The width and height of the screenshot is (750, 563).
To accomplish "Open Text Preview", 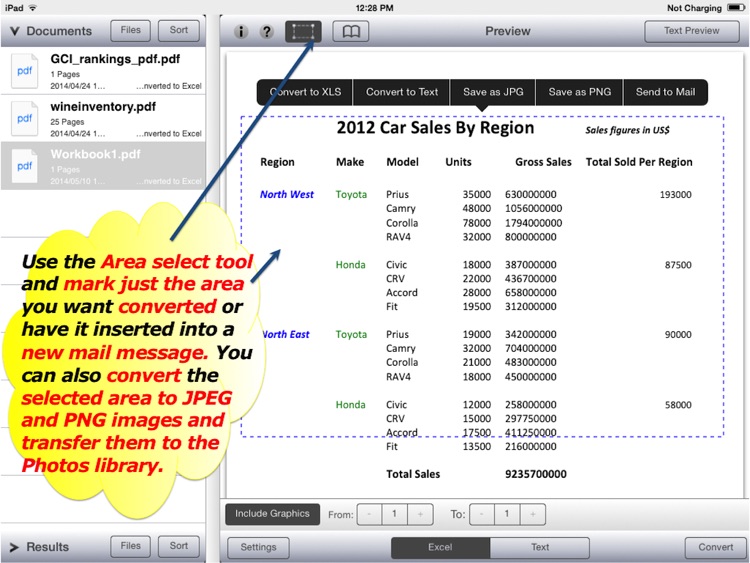I will [692, 31].
